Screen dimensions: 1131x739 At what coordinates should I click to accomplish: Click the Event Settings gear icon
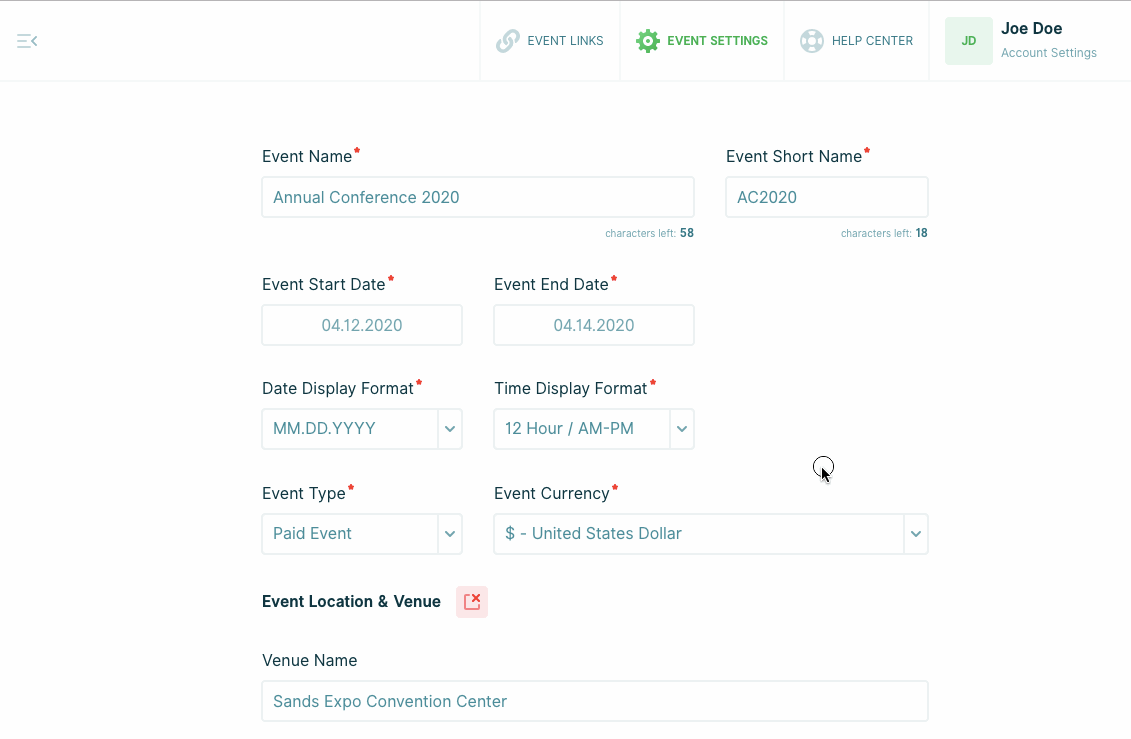click(x=648, y=41)
